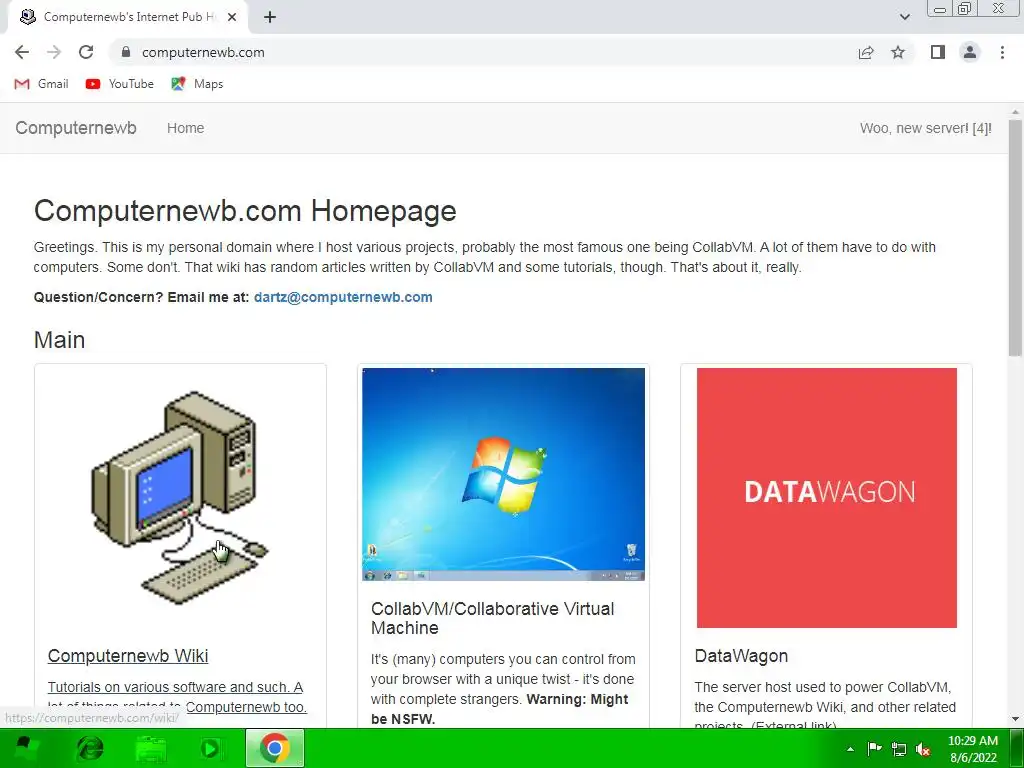Click the 'Woo, new server! [4]!' text
The height and width of the screenshot is (768, 1024).
pyautogui.click(x=925, y=128)
